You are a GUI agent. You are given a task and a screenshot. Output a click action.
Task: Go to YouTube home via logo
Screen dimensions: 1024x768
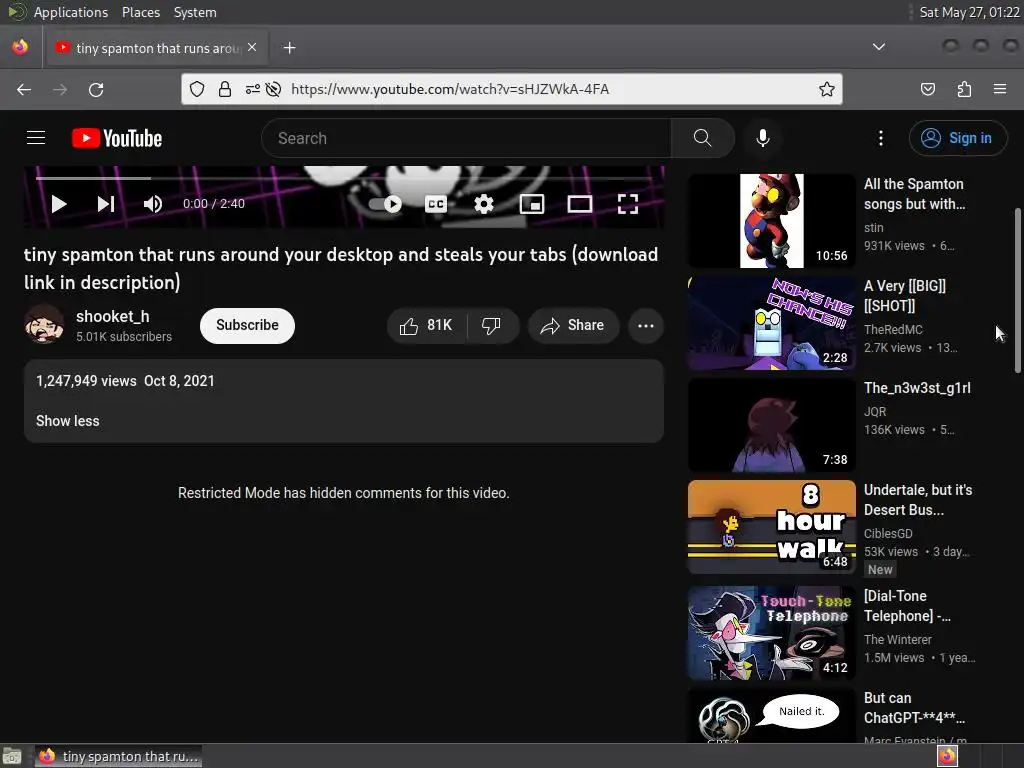(117, 138)
